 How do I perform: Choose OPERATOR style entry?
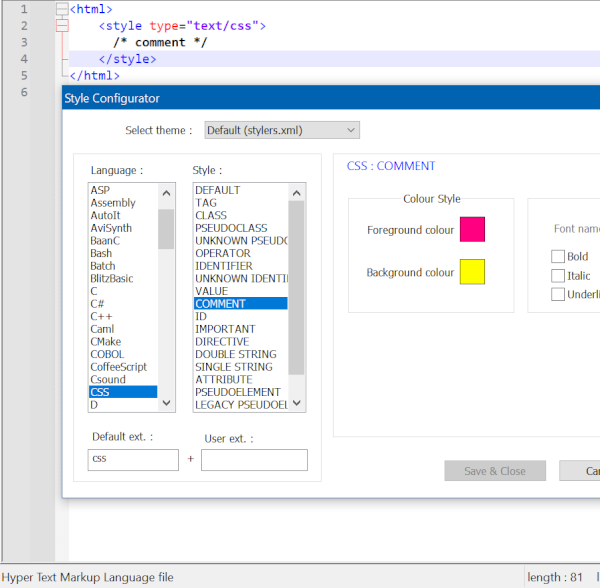[x=241, y=253]
